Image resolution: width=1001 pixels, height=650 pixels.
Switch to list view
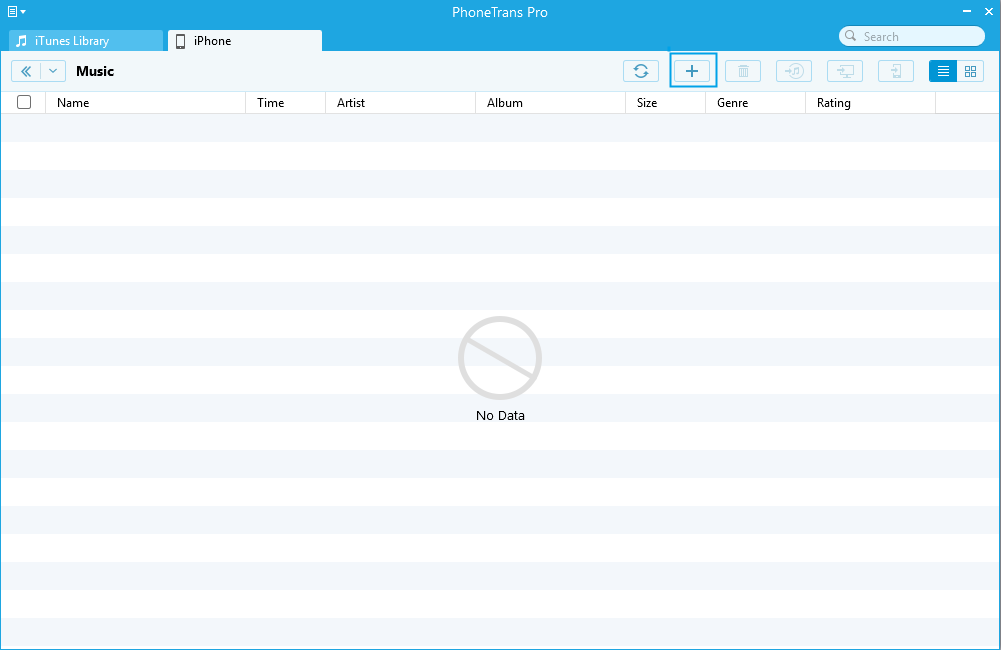(x=943, y=71)
